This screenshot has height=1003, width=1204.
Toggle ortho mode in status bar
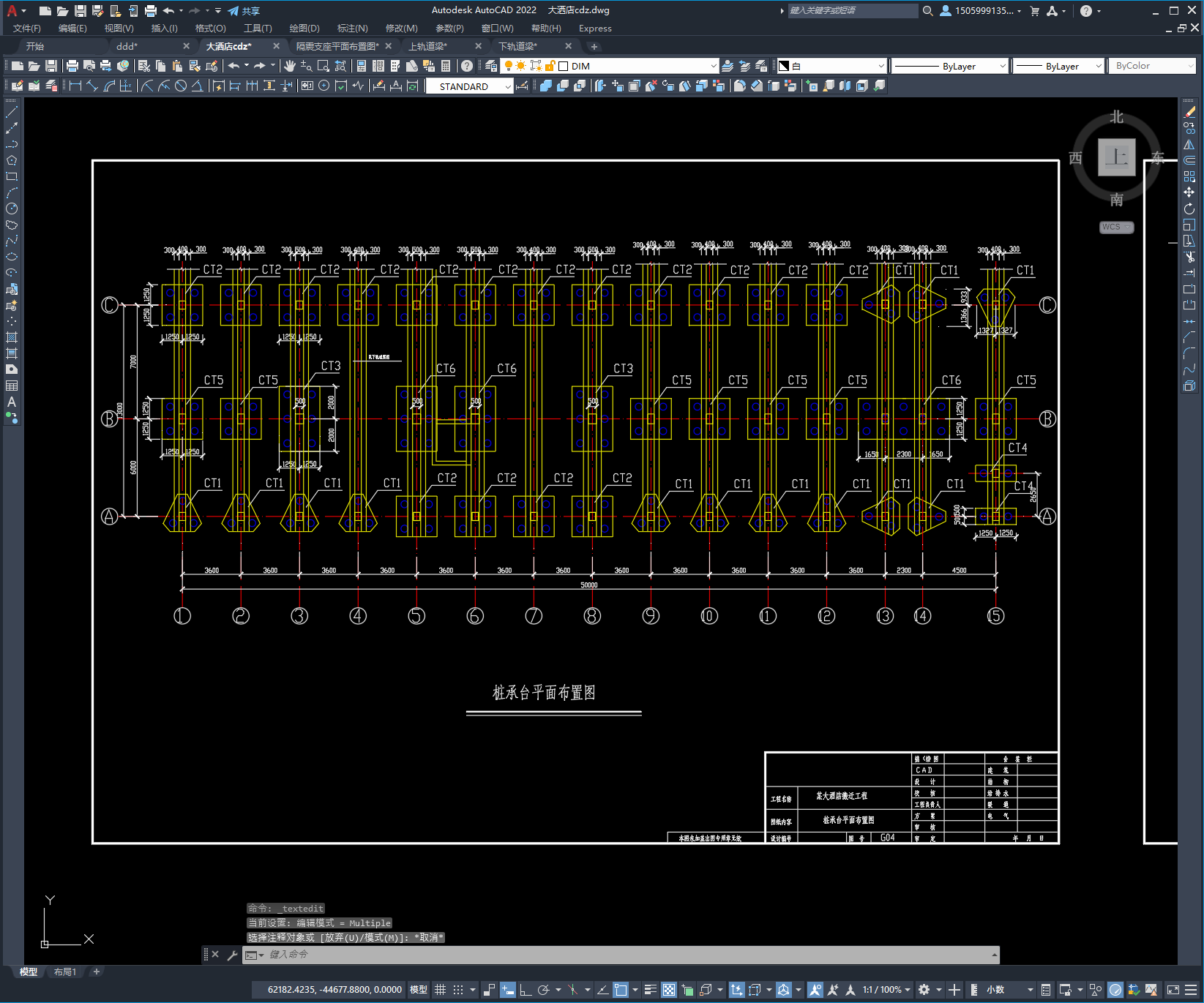[525, 990]
